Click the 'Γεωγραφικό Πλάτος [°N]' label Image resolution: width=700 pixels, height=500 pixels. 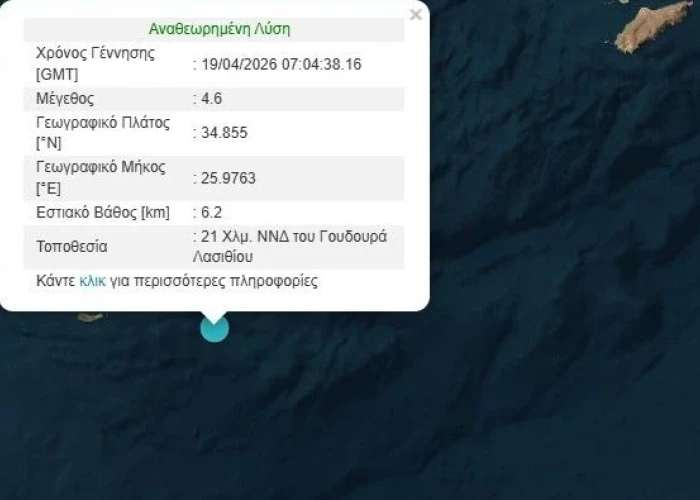(103, 133)
